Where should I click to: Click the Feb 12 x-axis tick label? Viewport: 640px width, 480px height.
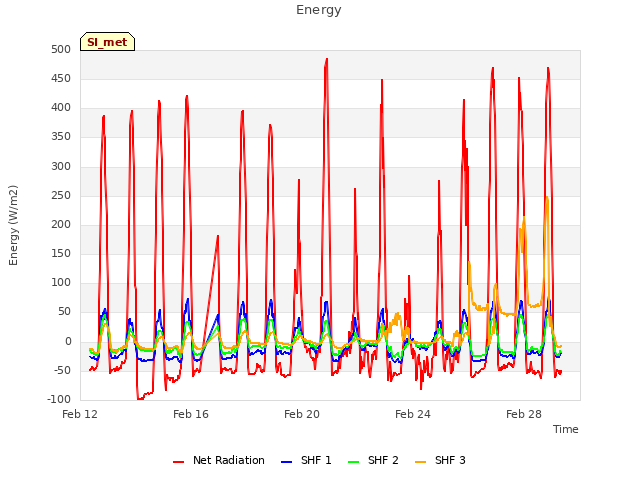click(x=80, y=414)
